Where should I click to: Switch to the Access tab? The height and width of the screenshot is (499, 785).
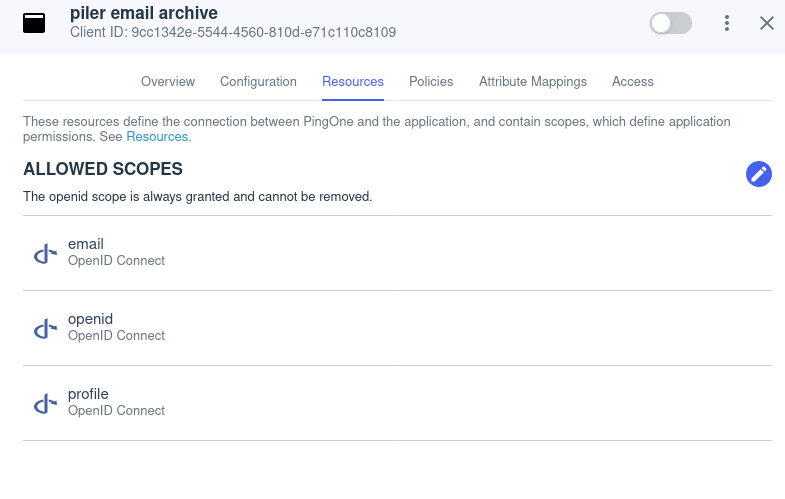(633, 82)
